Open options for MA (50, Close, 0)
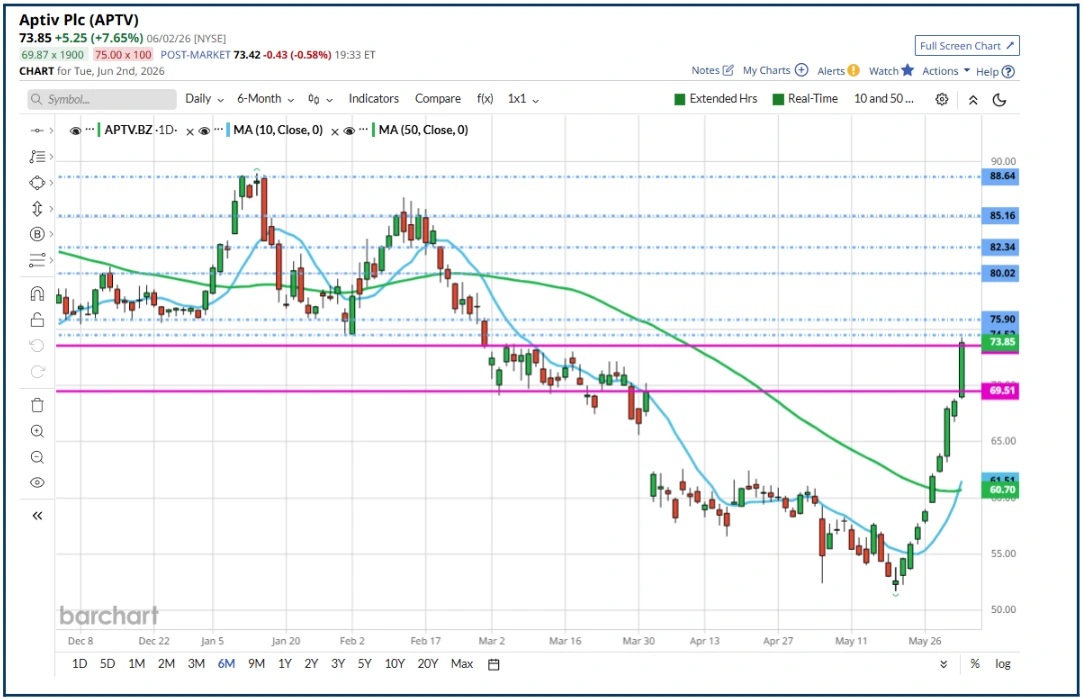 tap(363, 129)
